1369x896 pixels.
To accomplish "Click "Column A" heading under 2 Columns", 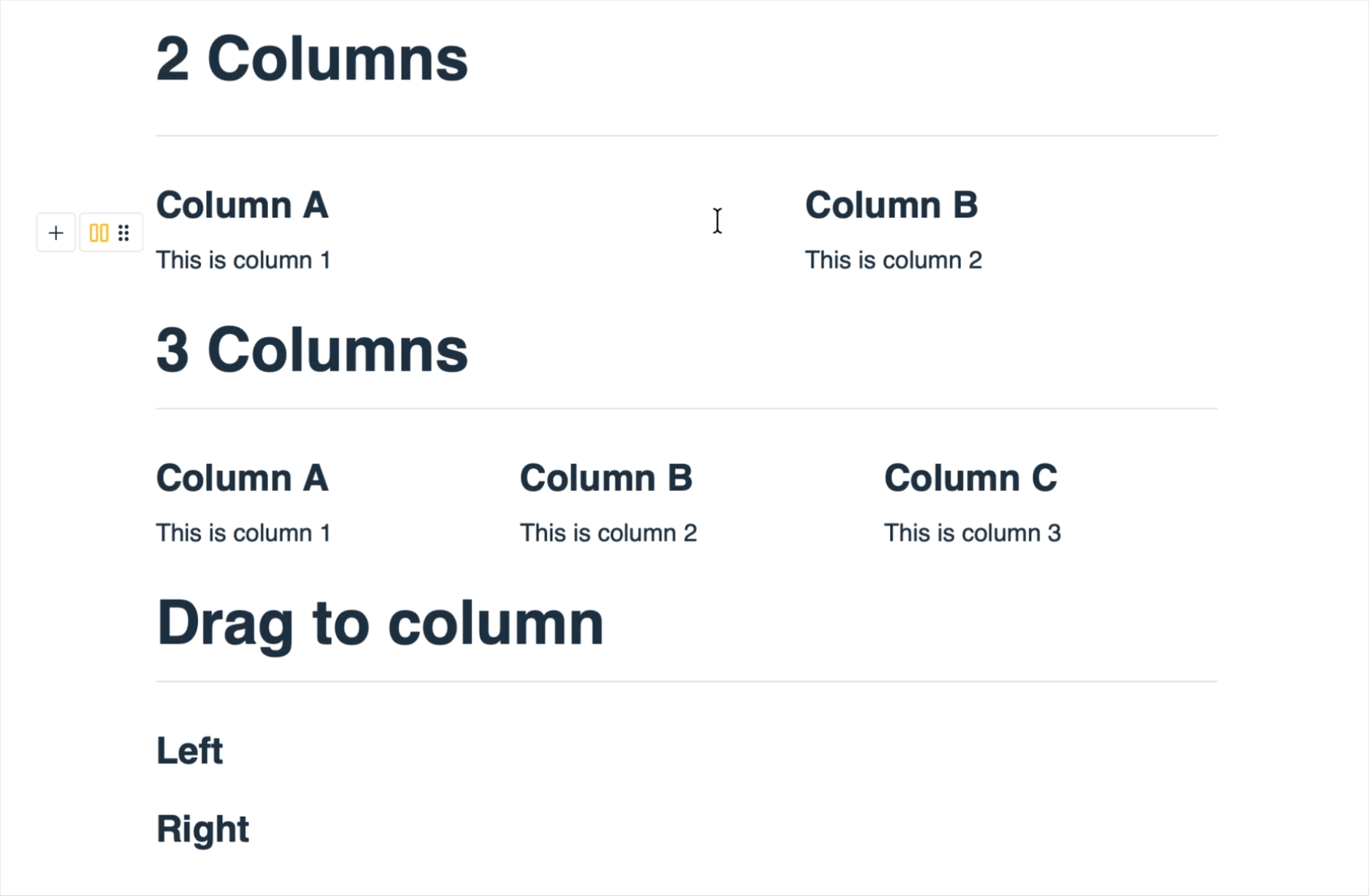I will 242,206.
